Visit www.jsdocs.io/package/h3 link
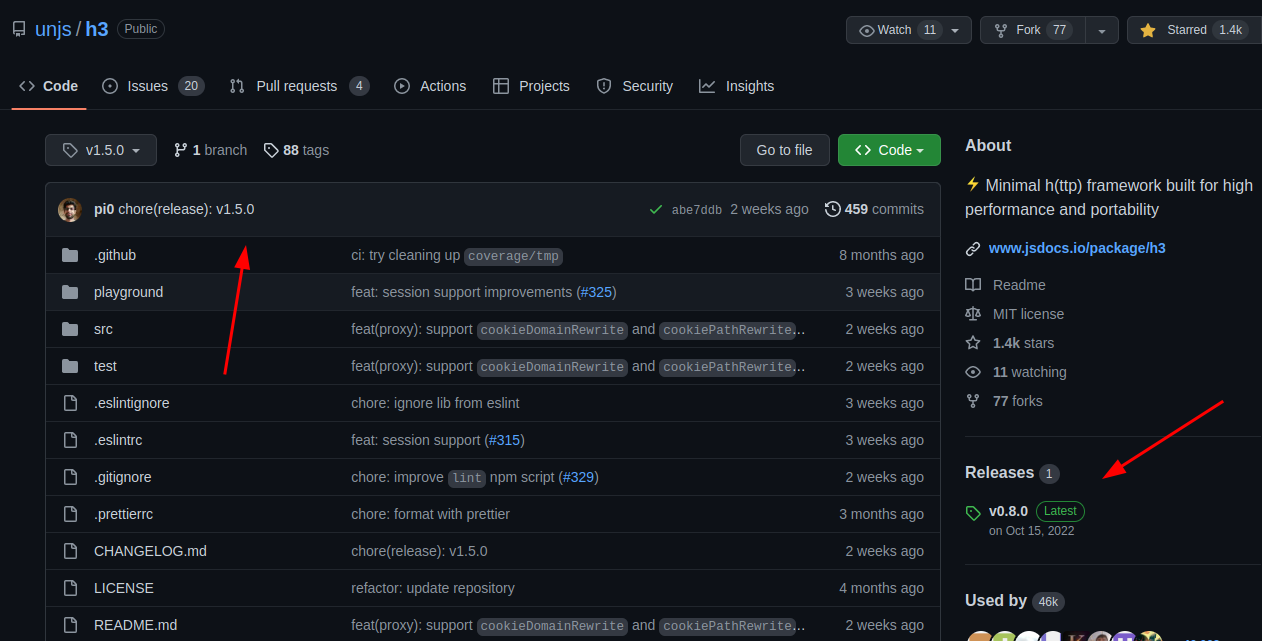 [1077, 248]
